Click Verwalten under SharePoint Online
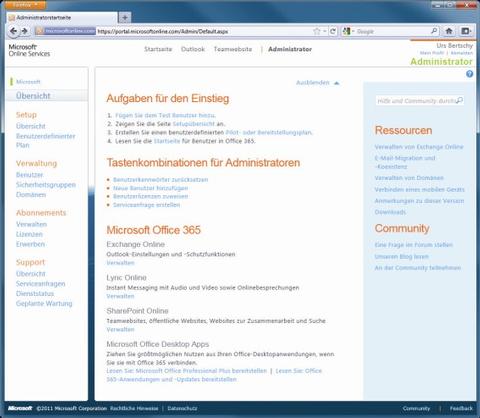Image resolution: width=480 pixels, height=418 pixels. 120,329
